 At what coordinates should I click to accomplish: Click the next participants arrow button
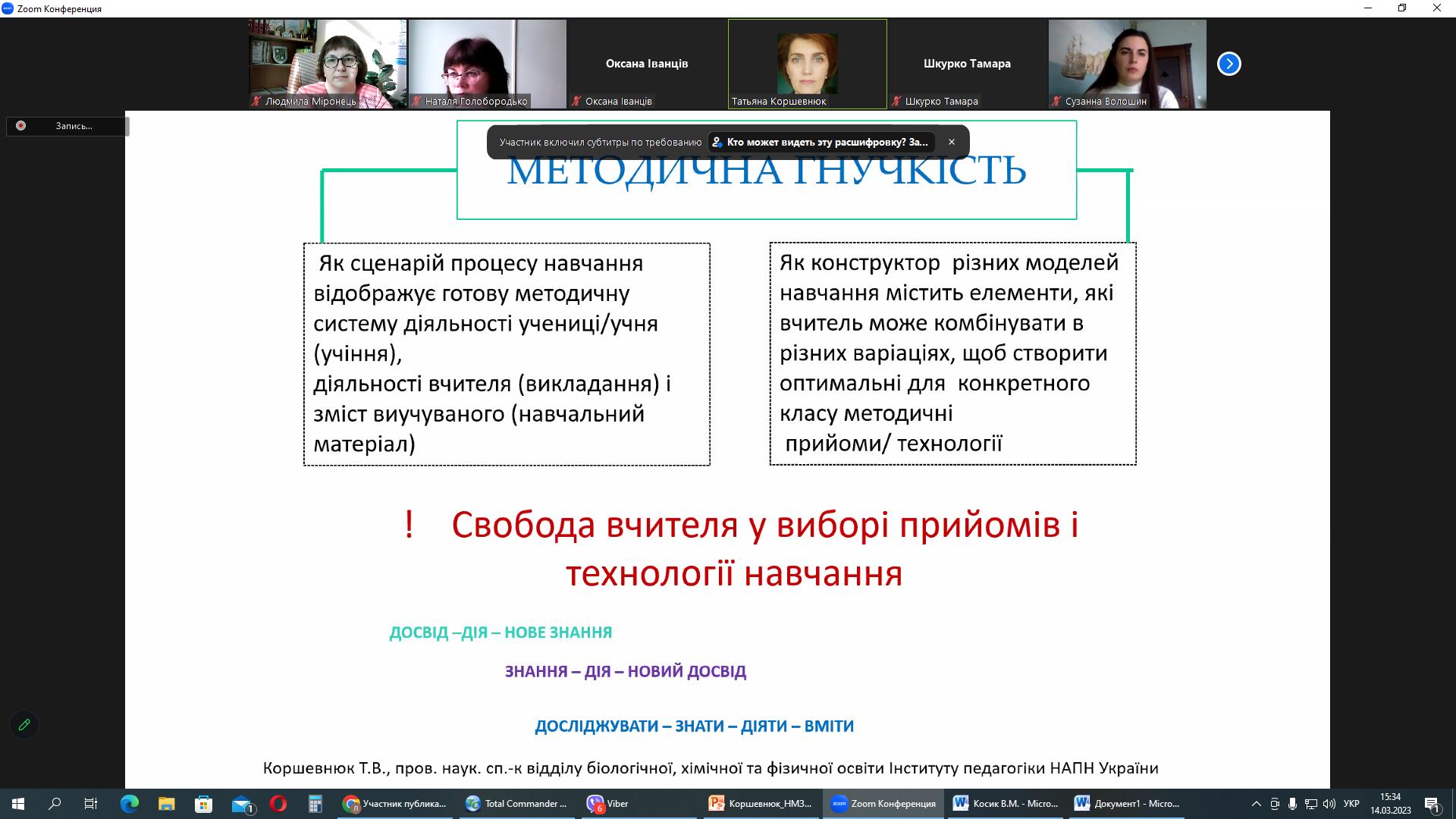click(x=1228, y=64)
